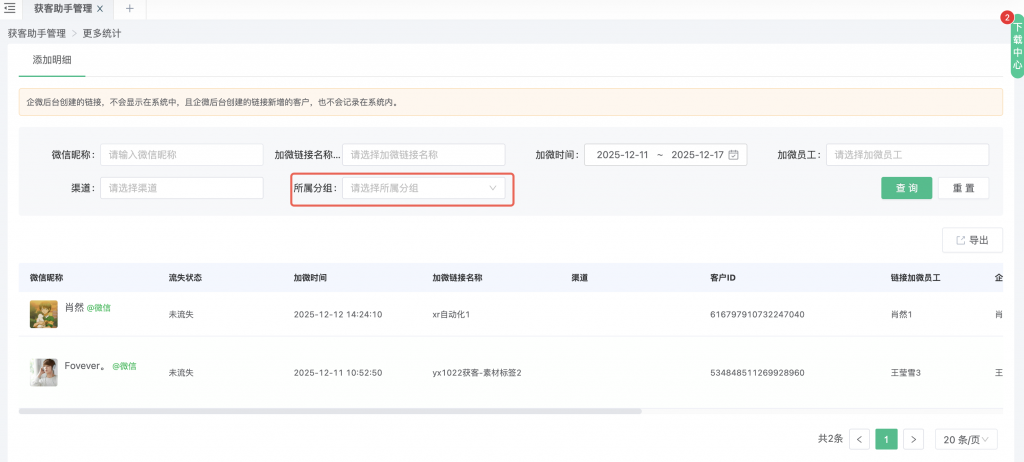Open the 20条/页 page size dropdown
Screen dimensions: 1024x462
[966, 439]
